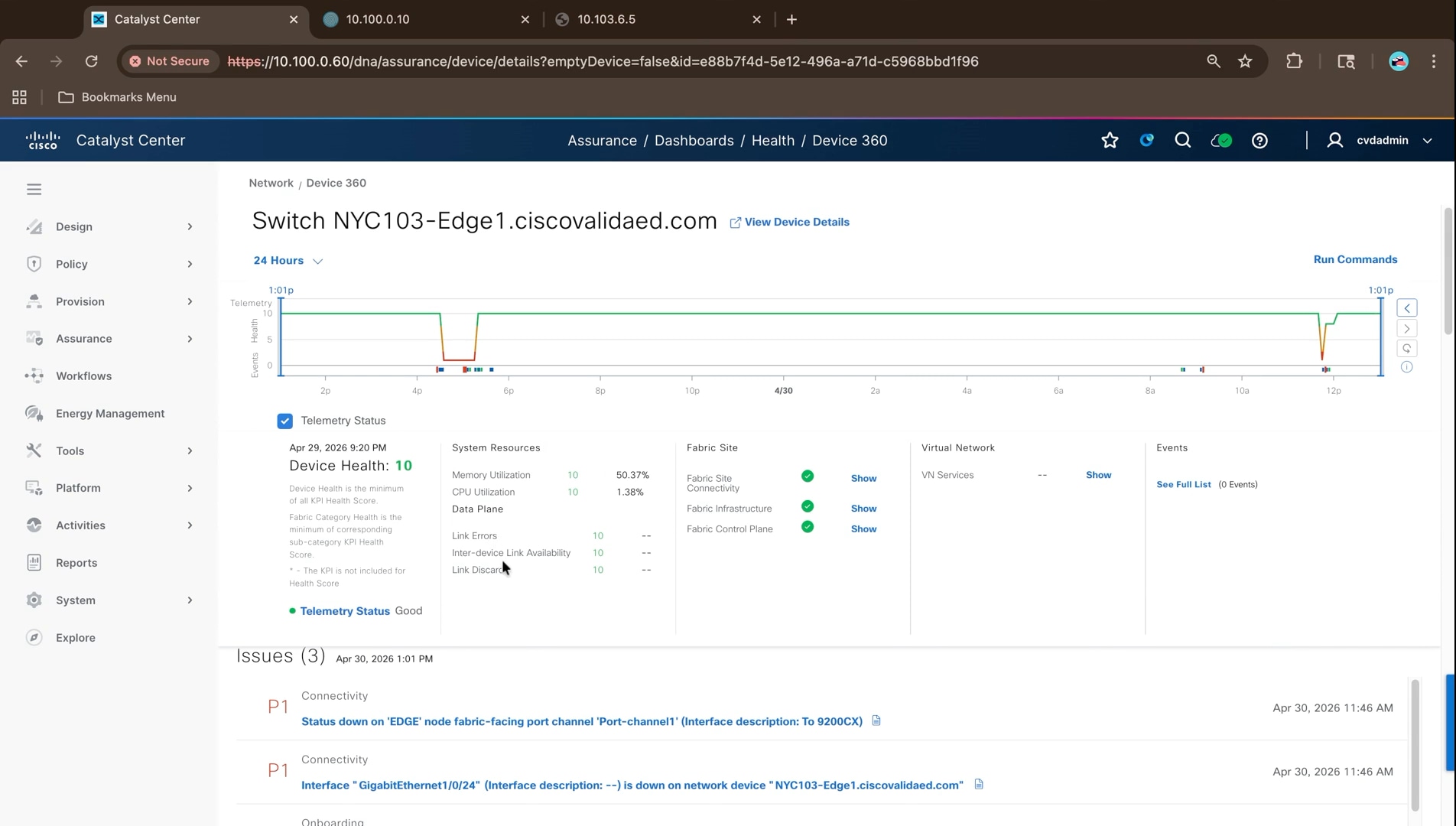Open the Port-channel1 status down issue

click(582, 721)
